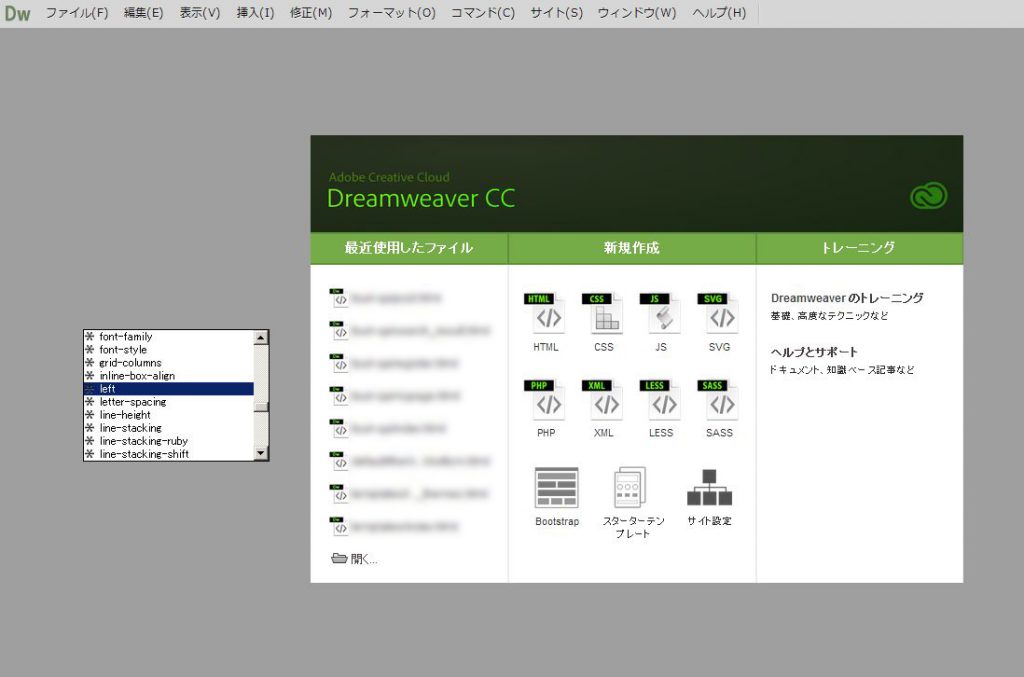This screenshot has width=1024, height=677.
Task: Open the 表示(V) menu
Action: (200, 13)
